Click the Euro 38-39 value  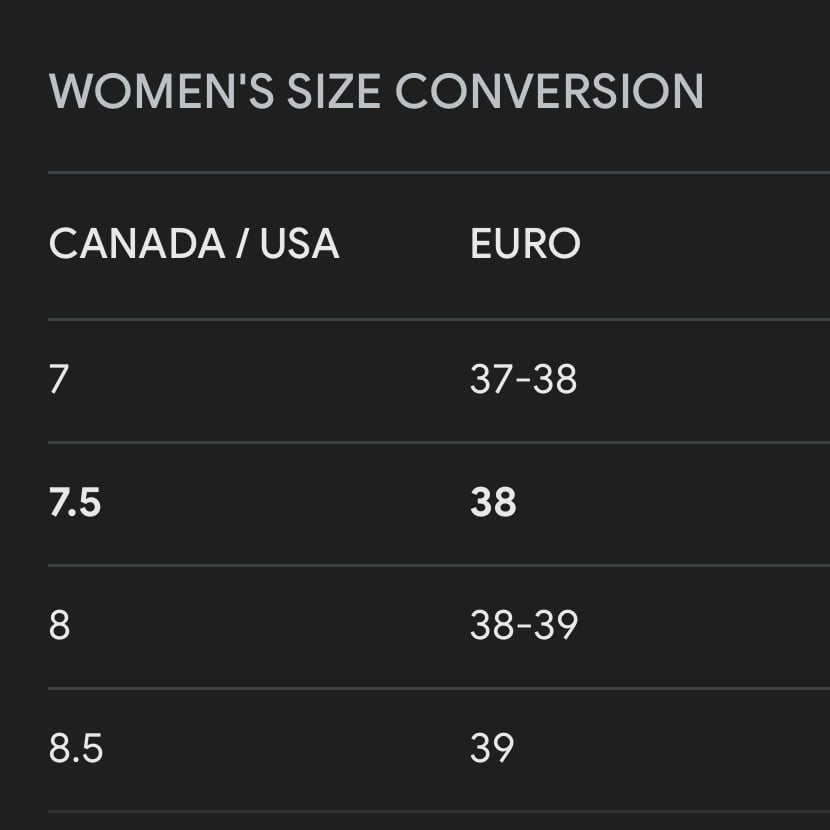(524, 625)
